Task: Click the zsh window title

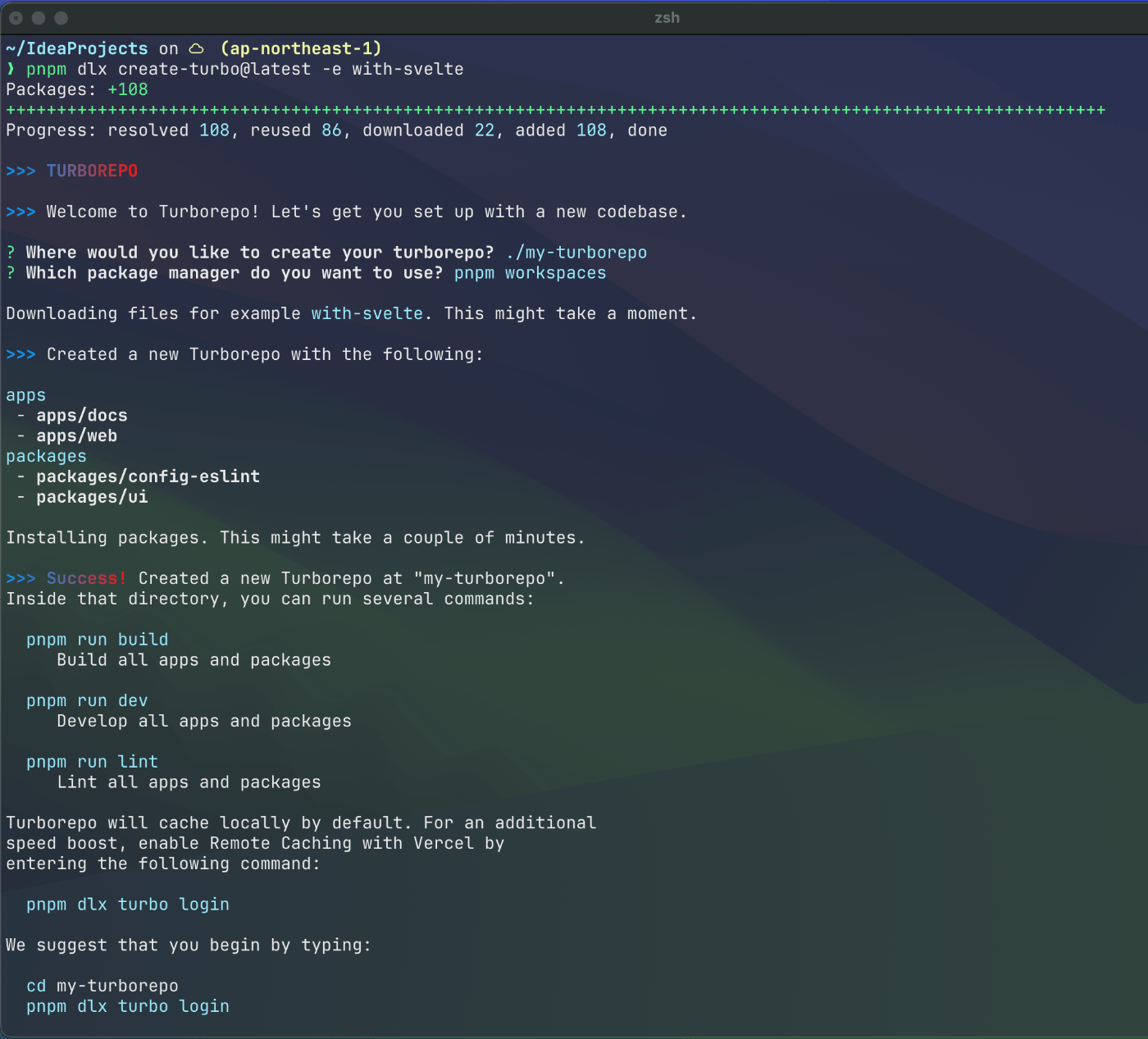Action: (667, 17)
